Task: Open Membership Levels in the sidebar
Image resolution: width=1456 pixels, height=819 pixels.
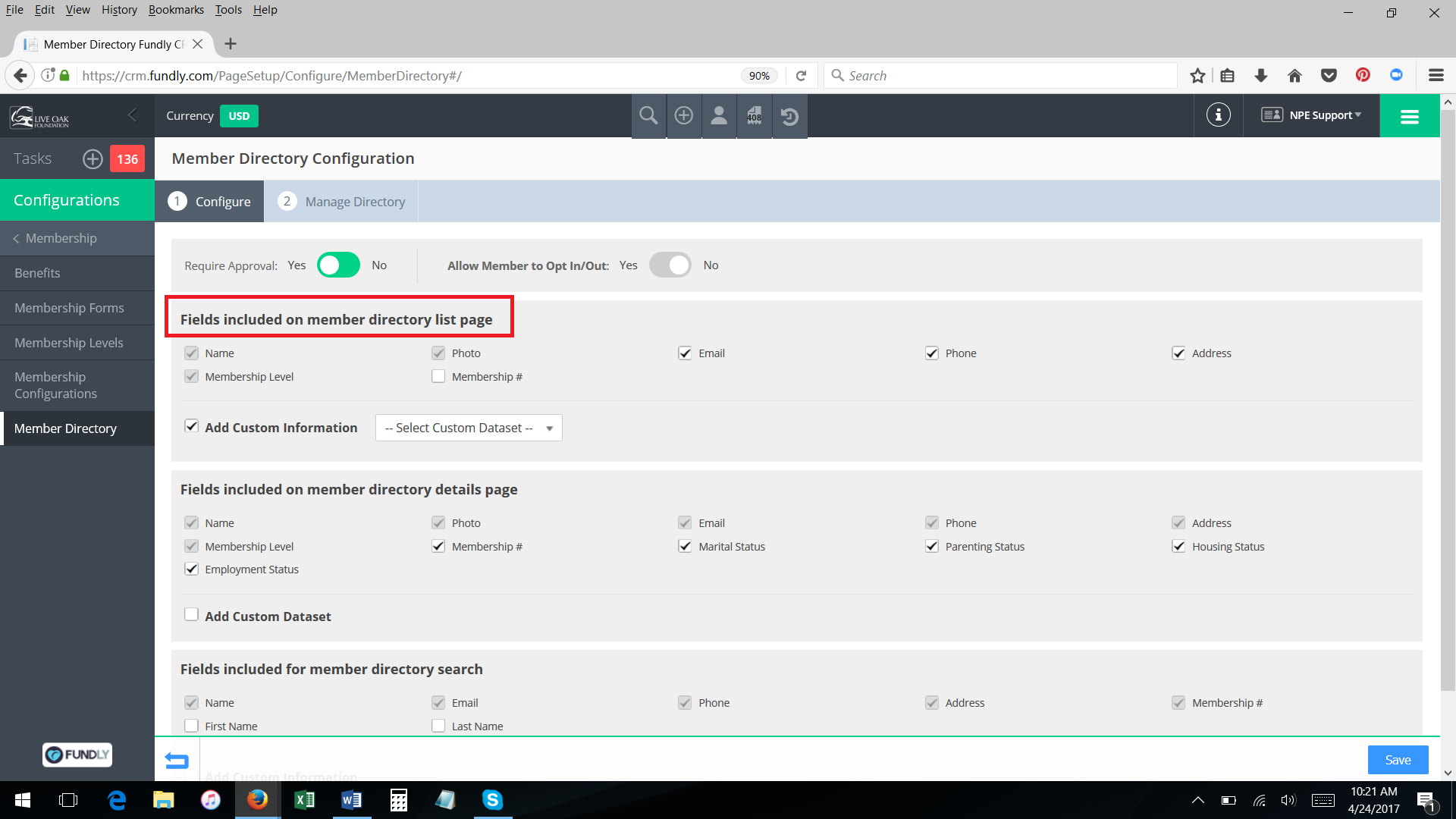Action: (x=77, y=343)
